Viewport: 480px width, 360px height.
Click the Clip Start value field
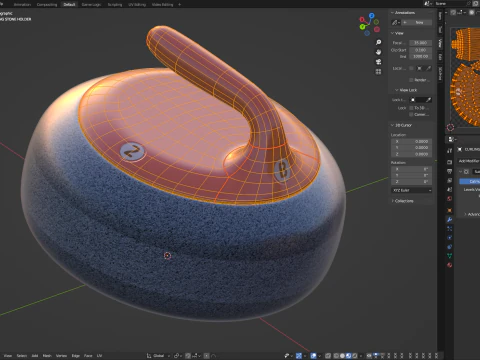[421, 50]
